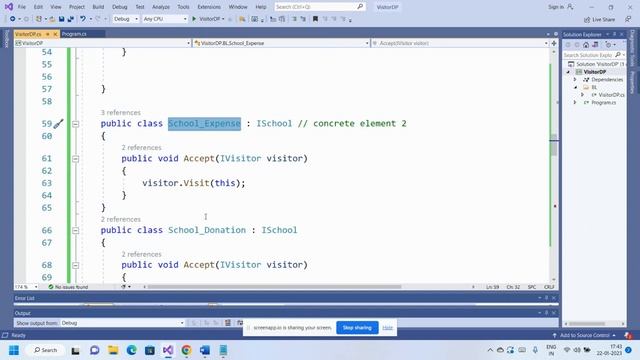Click the Hide link in sharing bar
Screen dimensions: 640x360
[x=387, y=328]
